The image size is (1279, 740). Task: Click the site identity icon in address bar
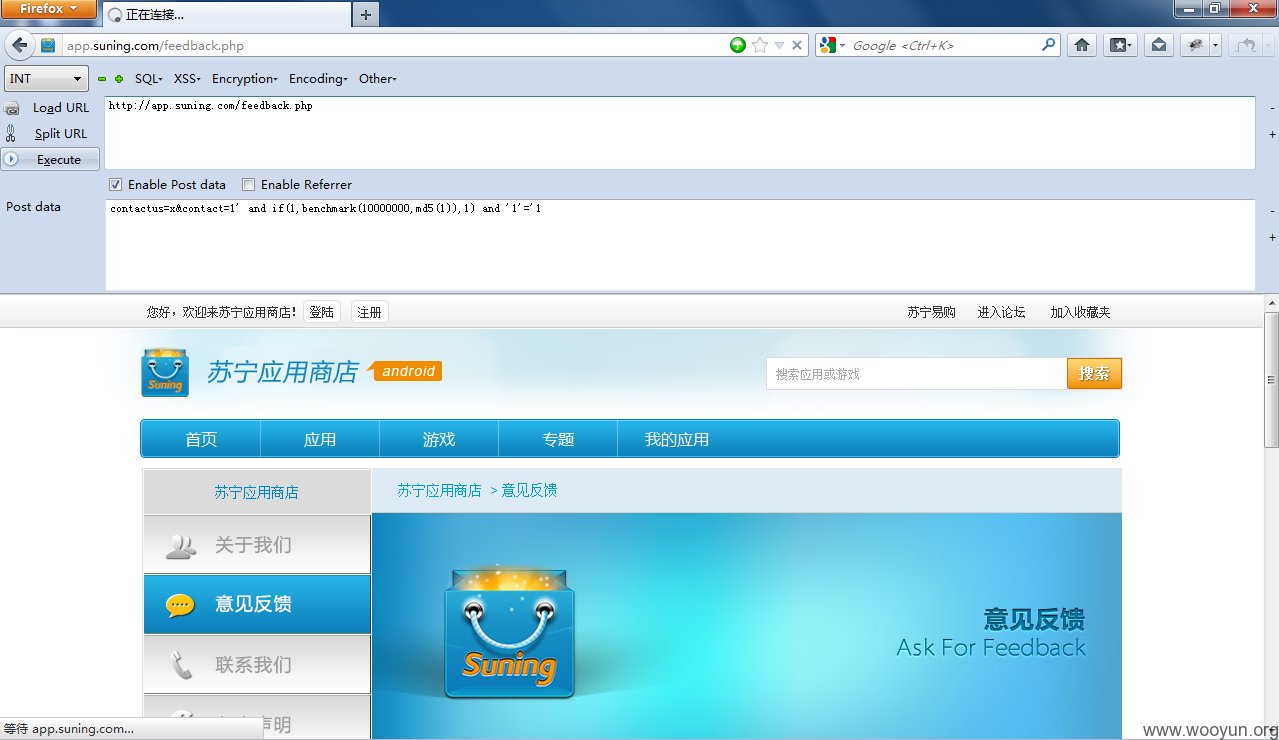48,45
